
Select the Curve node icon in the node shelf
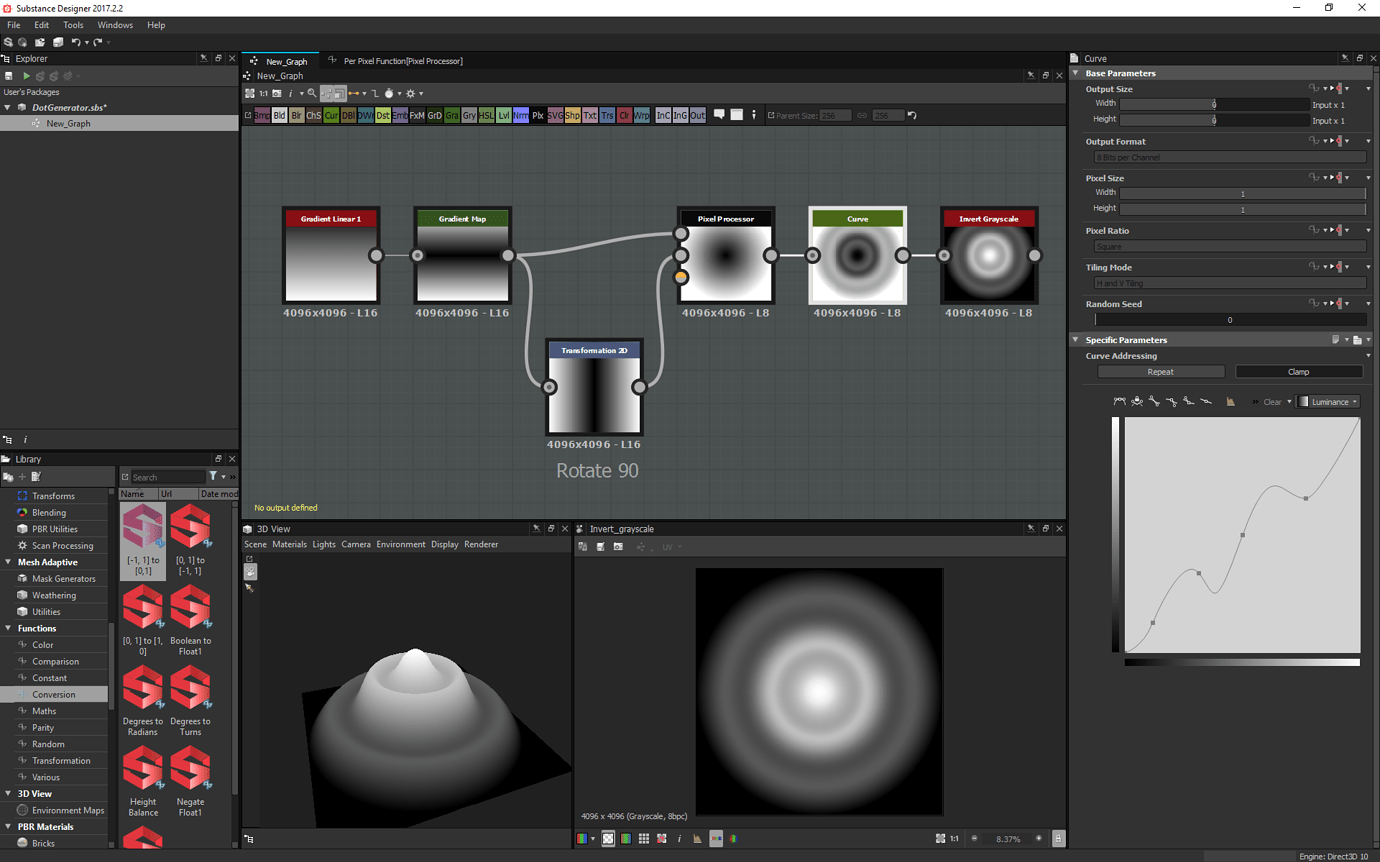pyautogui.click(x=332, y=115)
